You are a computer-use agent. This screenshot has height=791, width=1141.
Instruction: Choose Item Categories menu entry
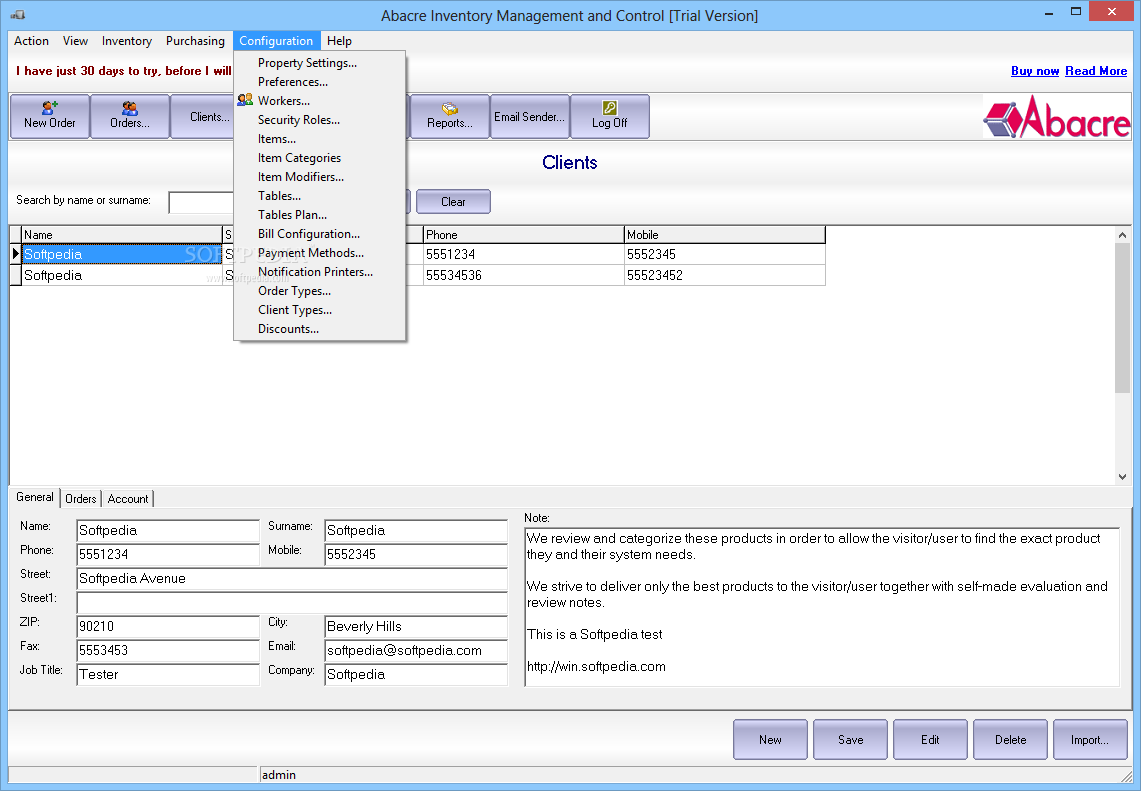tap(319, 157)
